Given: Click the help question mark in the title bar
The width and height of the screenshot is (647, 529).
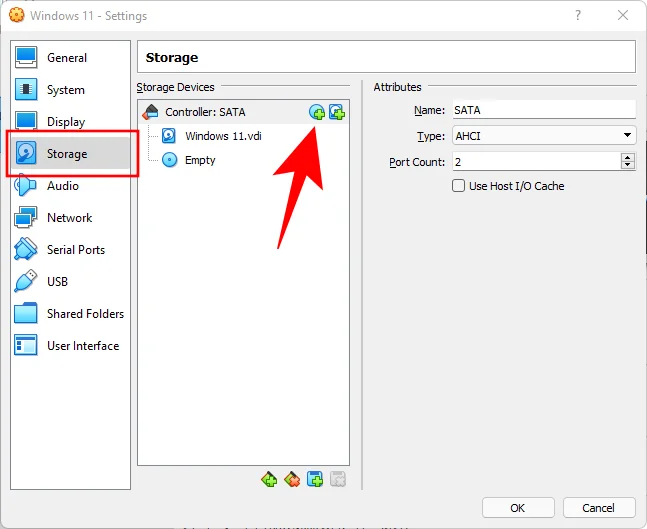Looking at the screenshot, I should coord(577,16).
